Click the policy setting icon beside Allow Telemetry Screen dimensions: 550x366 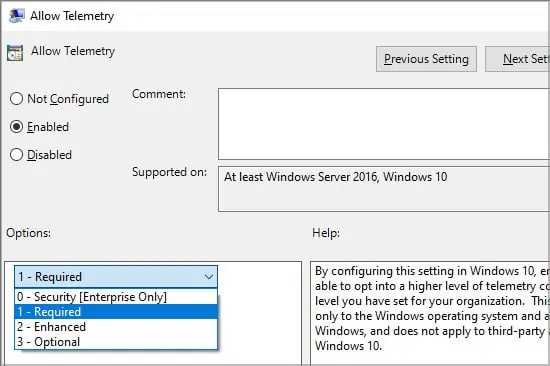pyautogui.click(x=15, y=53)
